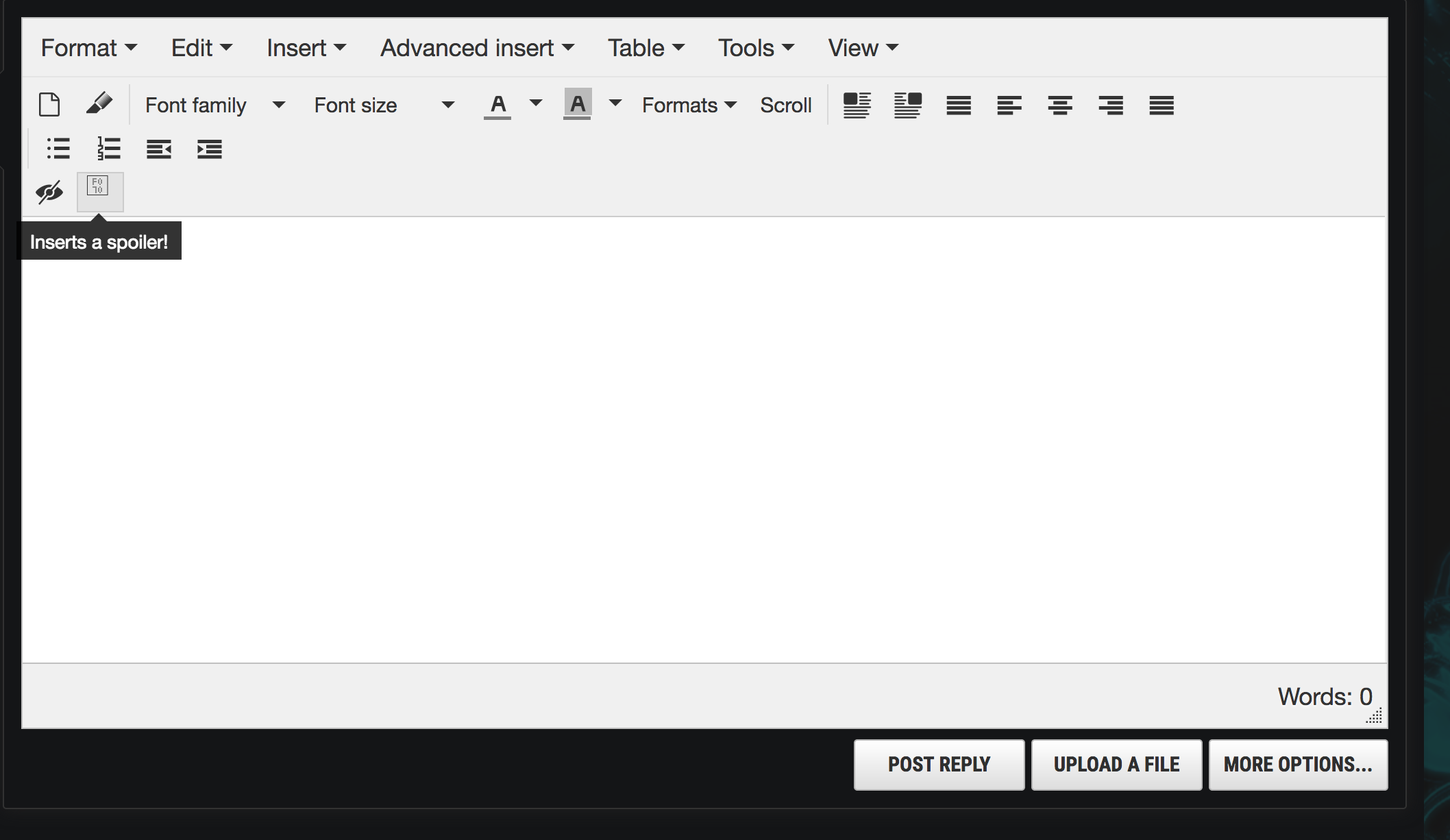
Task: Click the insert spoiler button
Action: pyautogui.click(x=99, y=191)
